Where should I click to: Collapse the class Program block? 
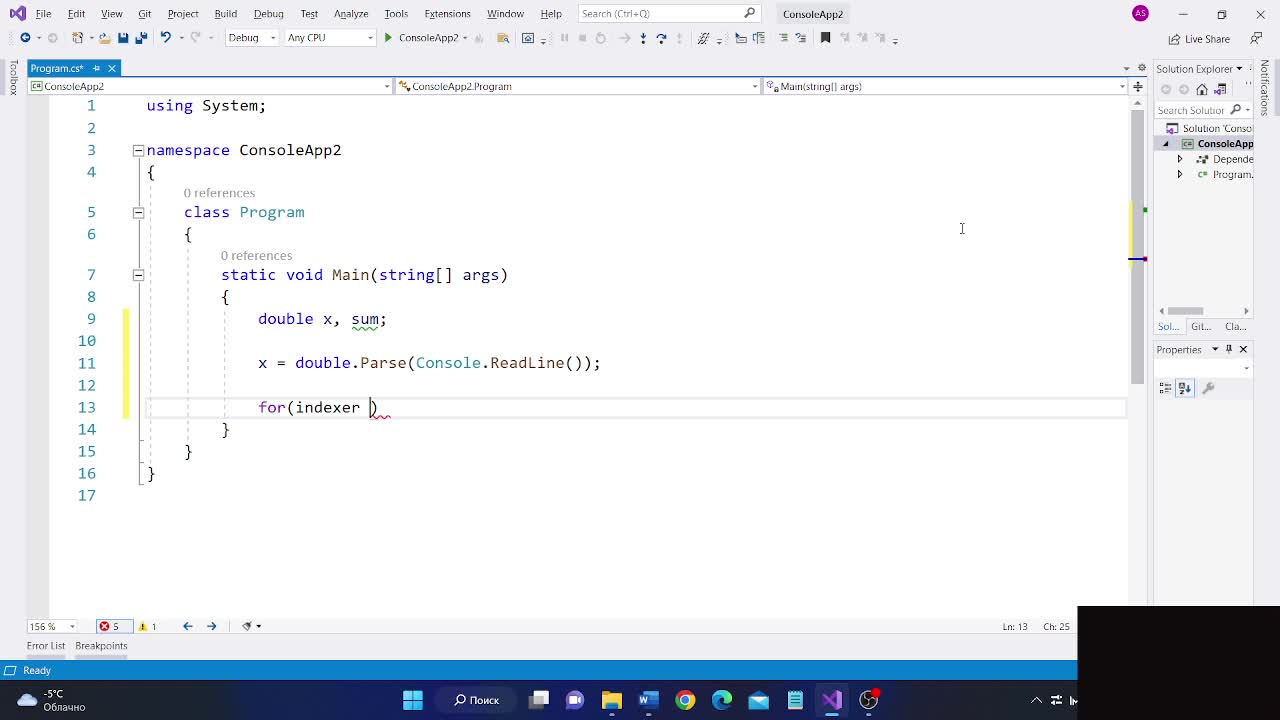point(138,212)
